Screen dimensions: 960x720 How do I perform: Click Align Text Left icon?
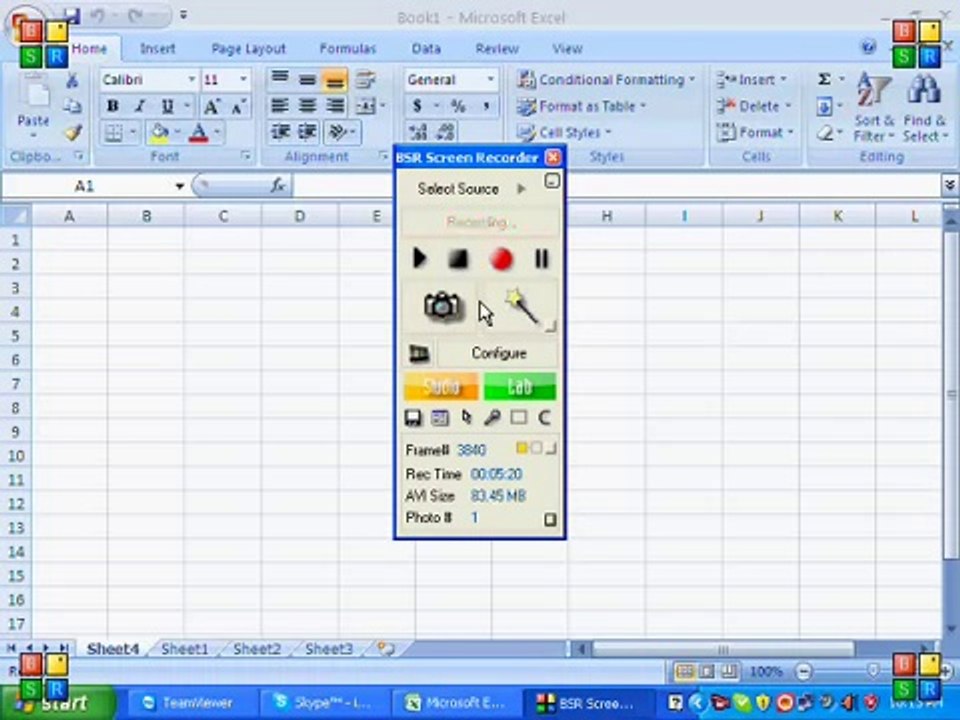point(280,106)
